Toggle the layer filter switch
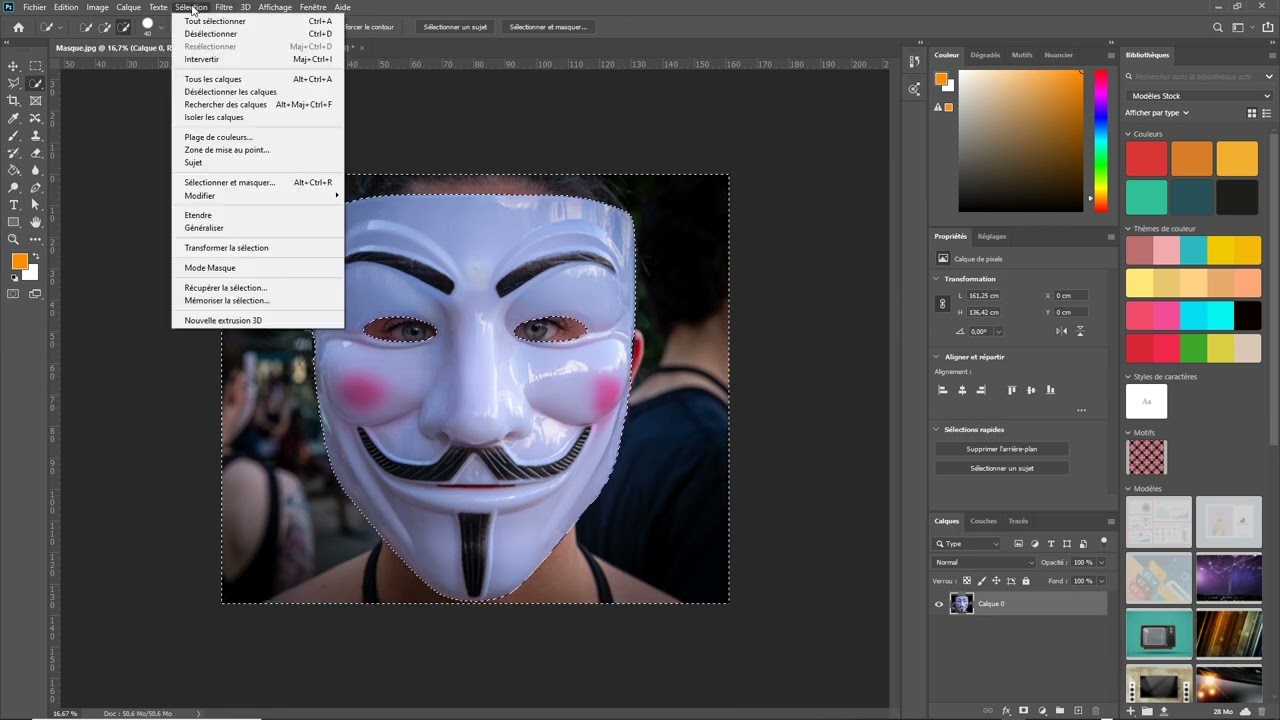This screenshot has height=720, width=1280. [1104, 542]
